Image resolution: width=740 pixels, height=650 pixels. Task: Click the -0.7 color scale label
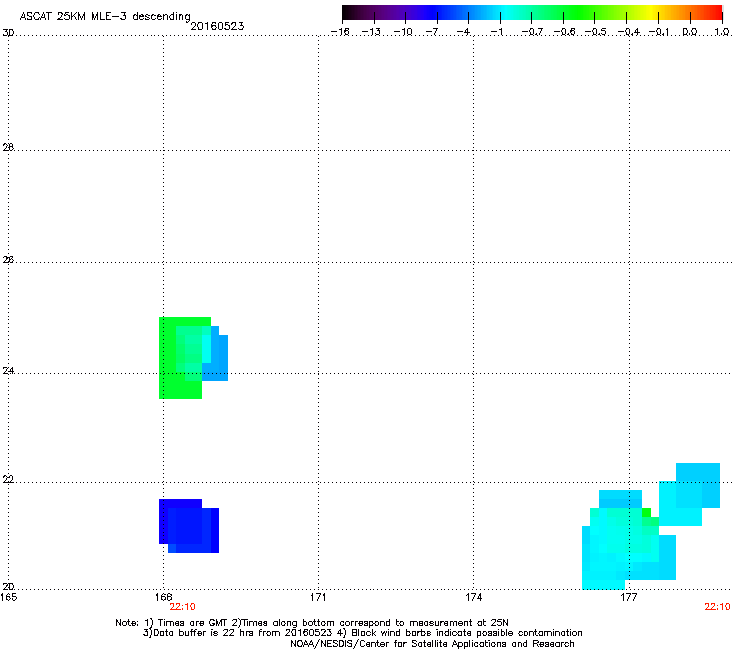point(532,32)
